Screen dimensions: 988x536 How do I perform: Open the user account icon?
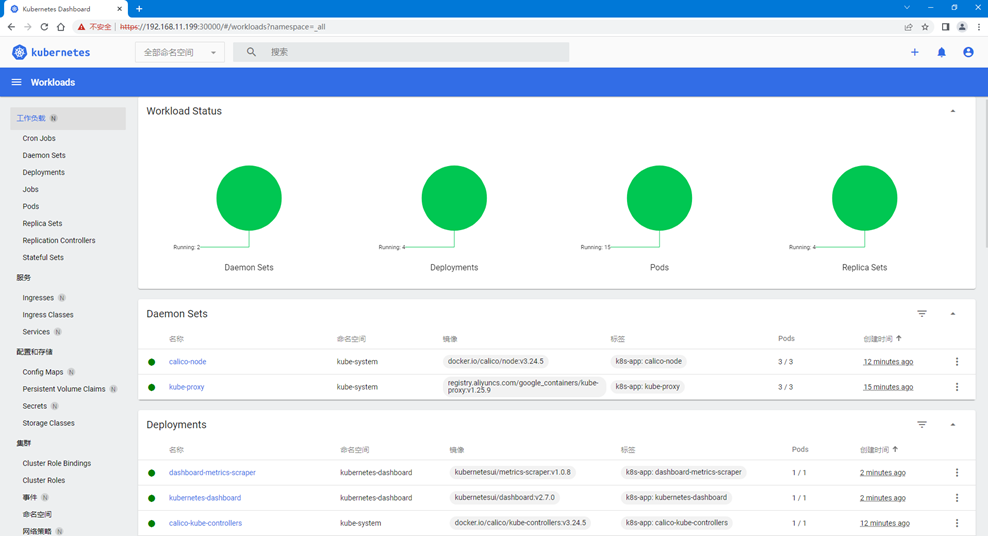click(x=968, y=52)
